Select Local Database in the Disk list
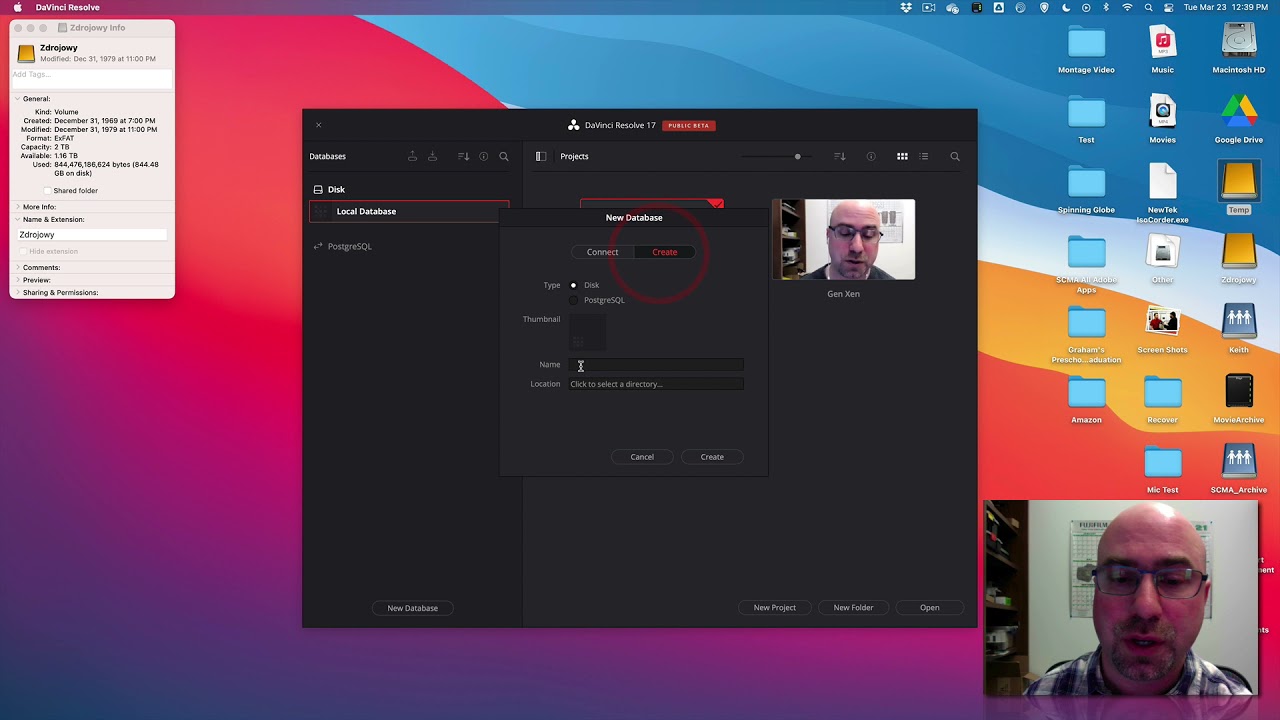 [x=409, y=211]
